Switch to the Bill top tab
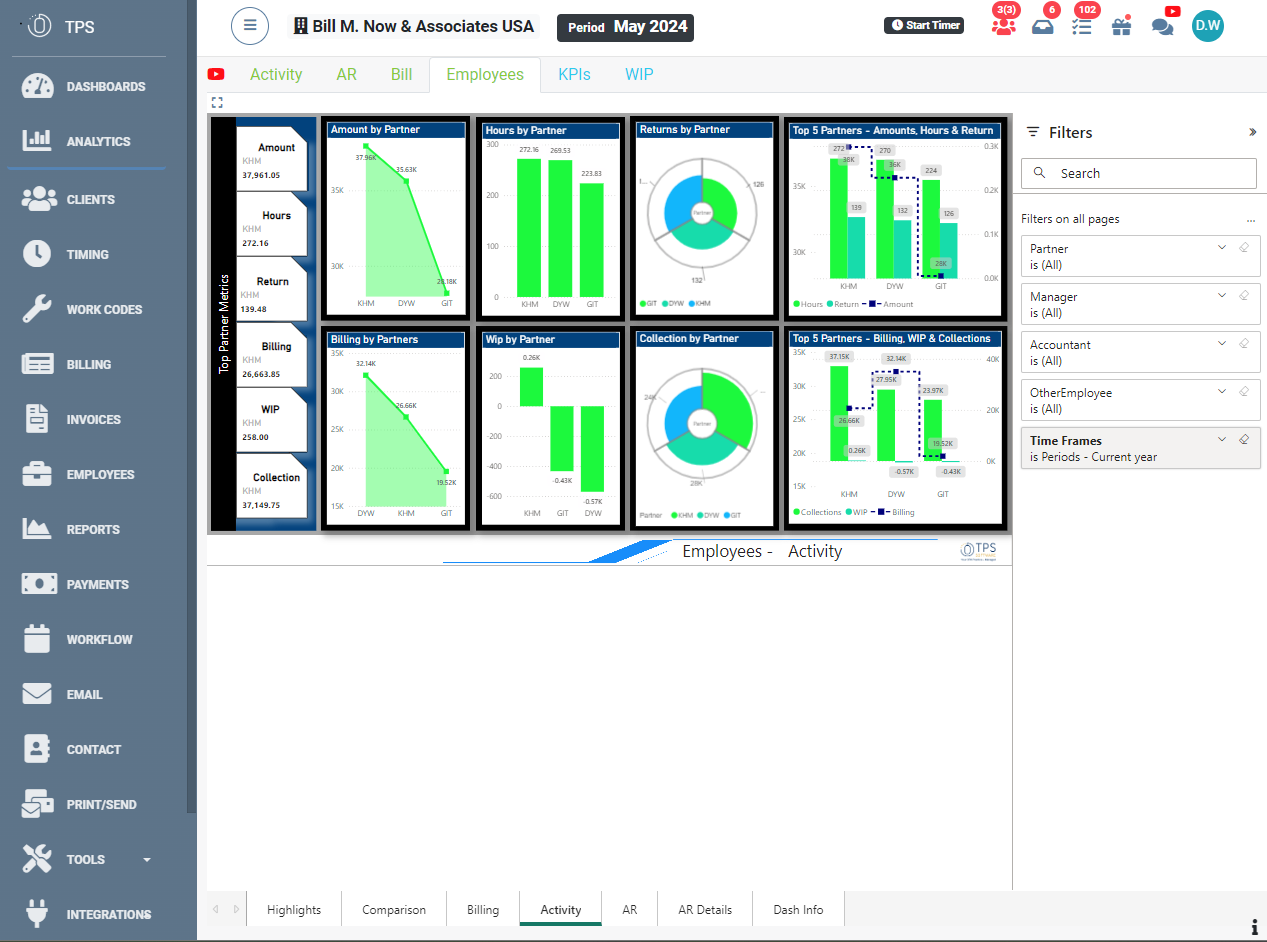 (x=401, y=74)
